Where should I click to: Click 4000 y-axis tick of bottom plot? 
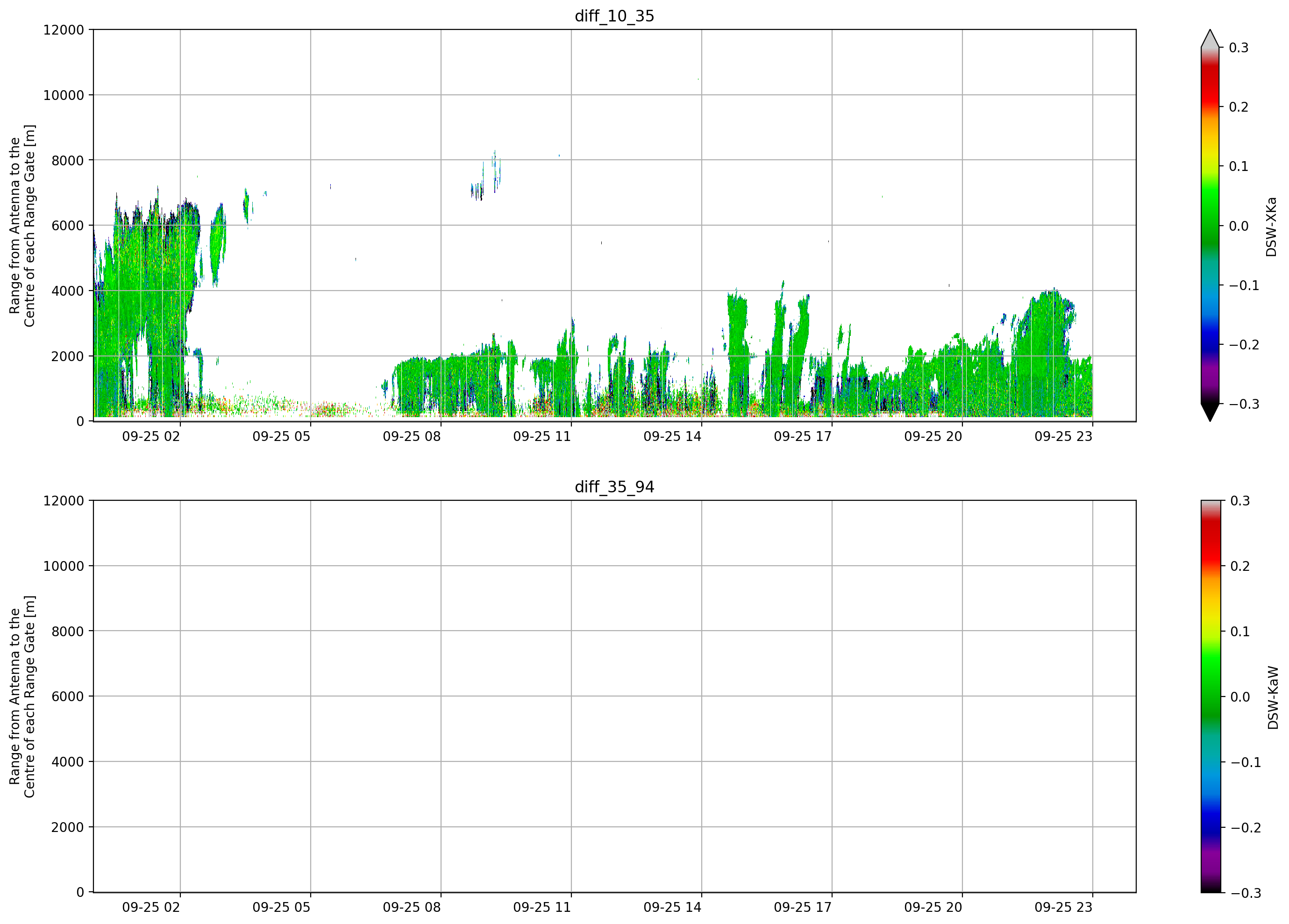[x=68, y=762]
